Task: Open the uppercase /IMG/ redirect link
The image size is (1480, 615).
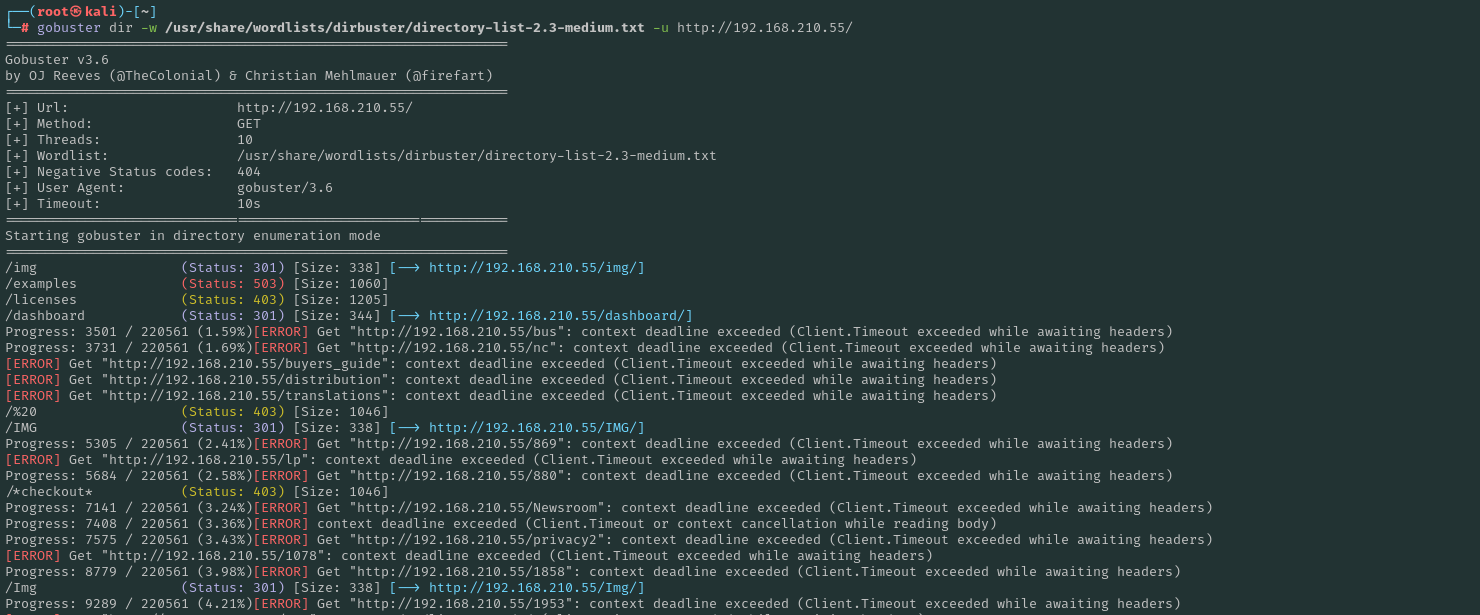Action: click(x=536, y=428)
